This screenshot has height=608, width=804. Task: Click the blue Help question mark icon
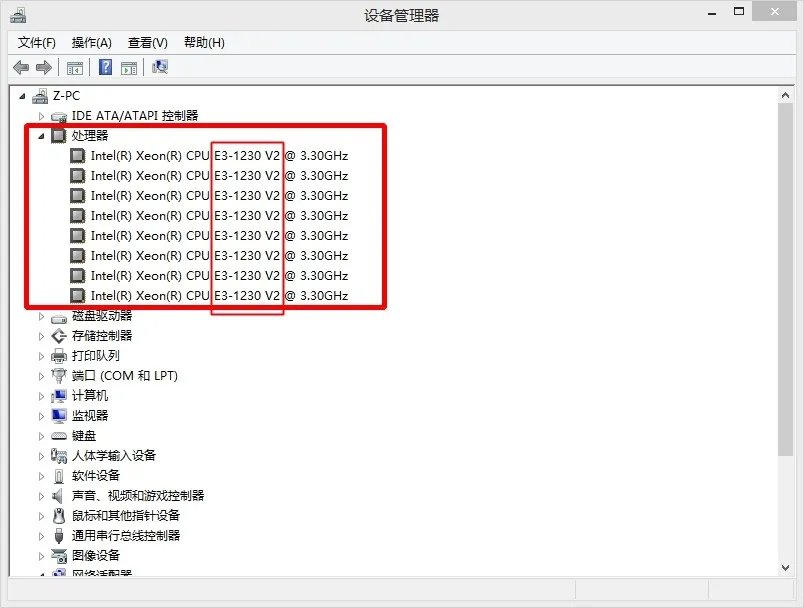(x=104, y=67)
